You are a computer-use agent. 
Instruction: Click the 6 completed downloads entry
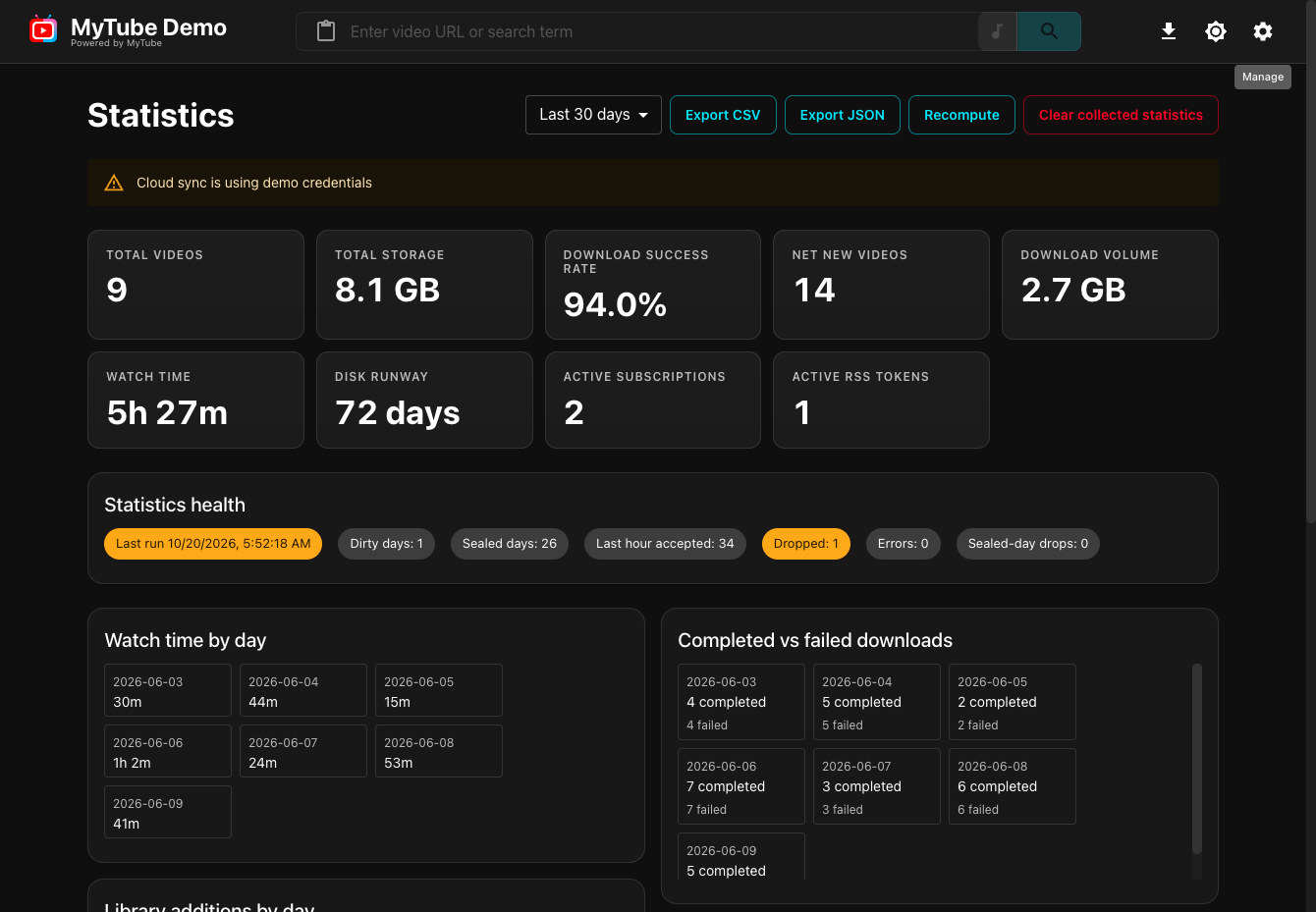pyautogui.click(x=1013, y=786)
